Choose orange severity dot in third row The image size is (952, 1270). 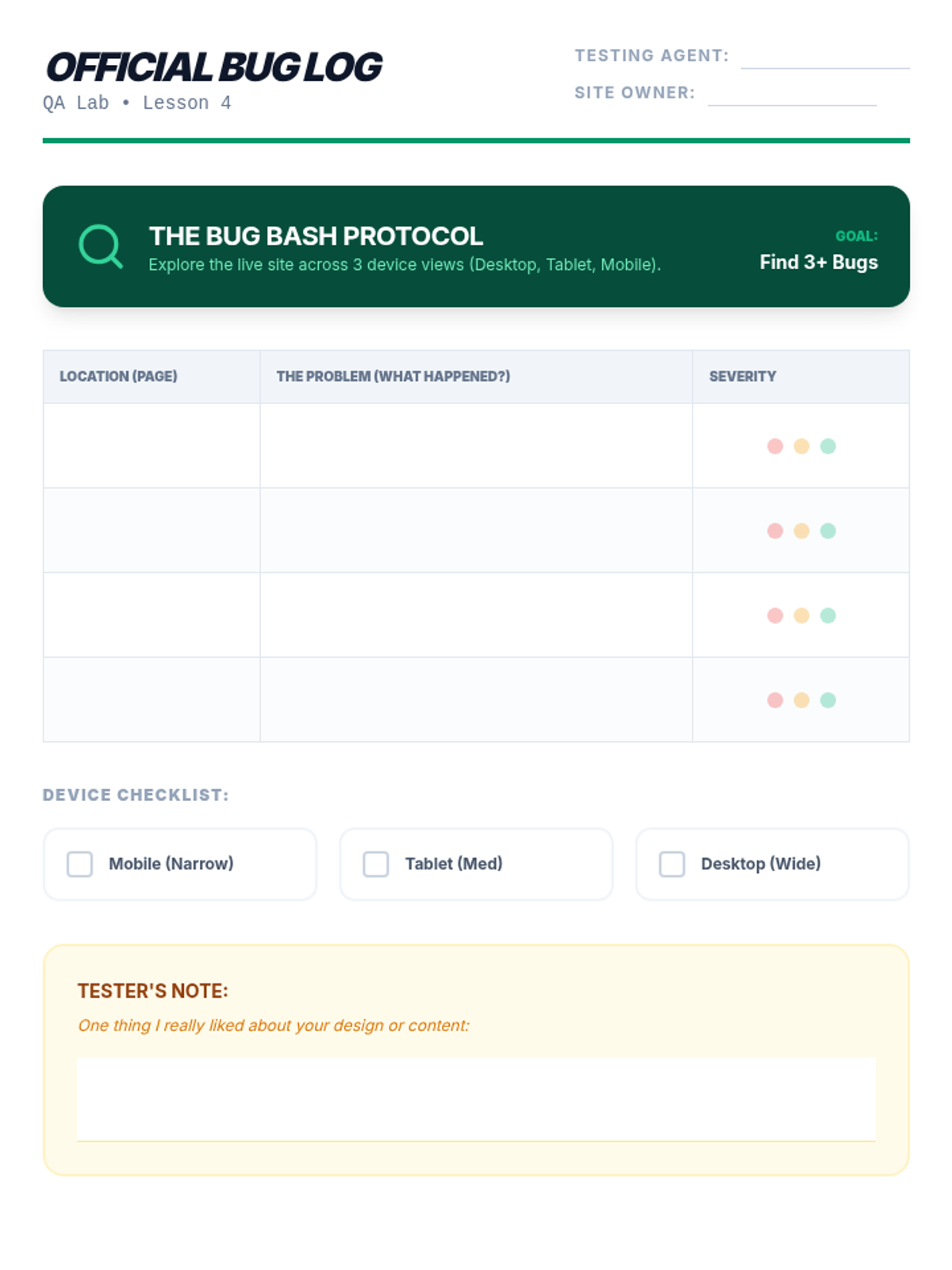(801, 615)
